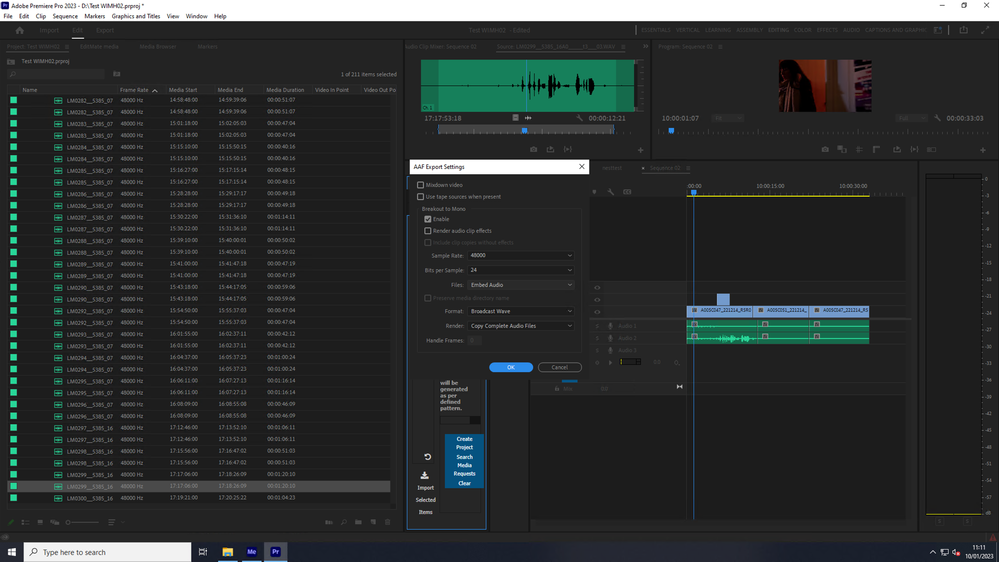The width and height of the screenshot is (999, 562).
Task: Open Format Broadcast Wave dropdown
Action: click(x=521, y=312)
